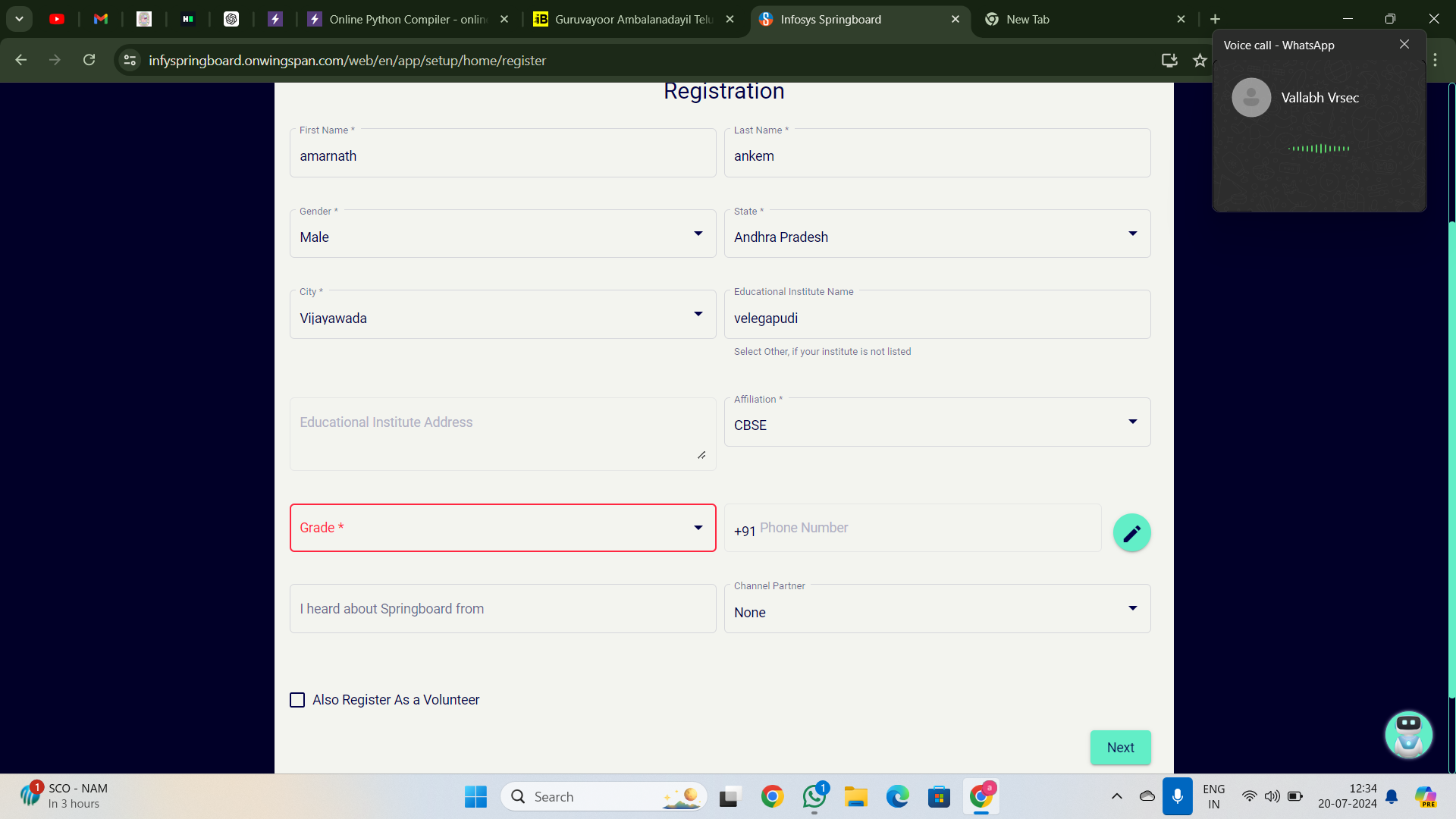Open the chatbot assistant robot icon
Screen dimensions: 1456x819
[x=1408, y=734]
